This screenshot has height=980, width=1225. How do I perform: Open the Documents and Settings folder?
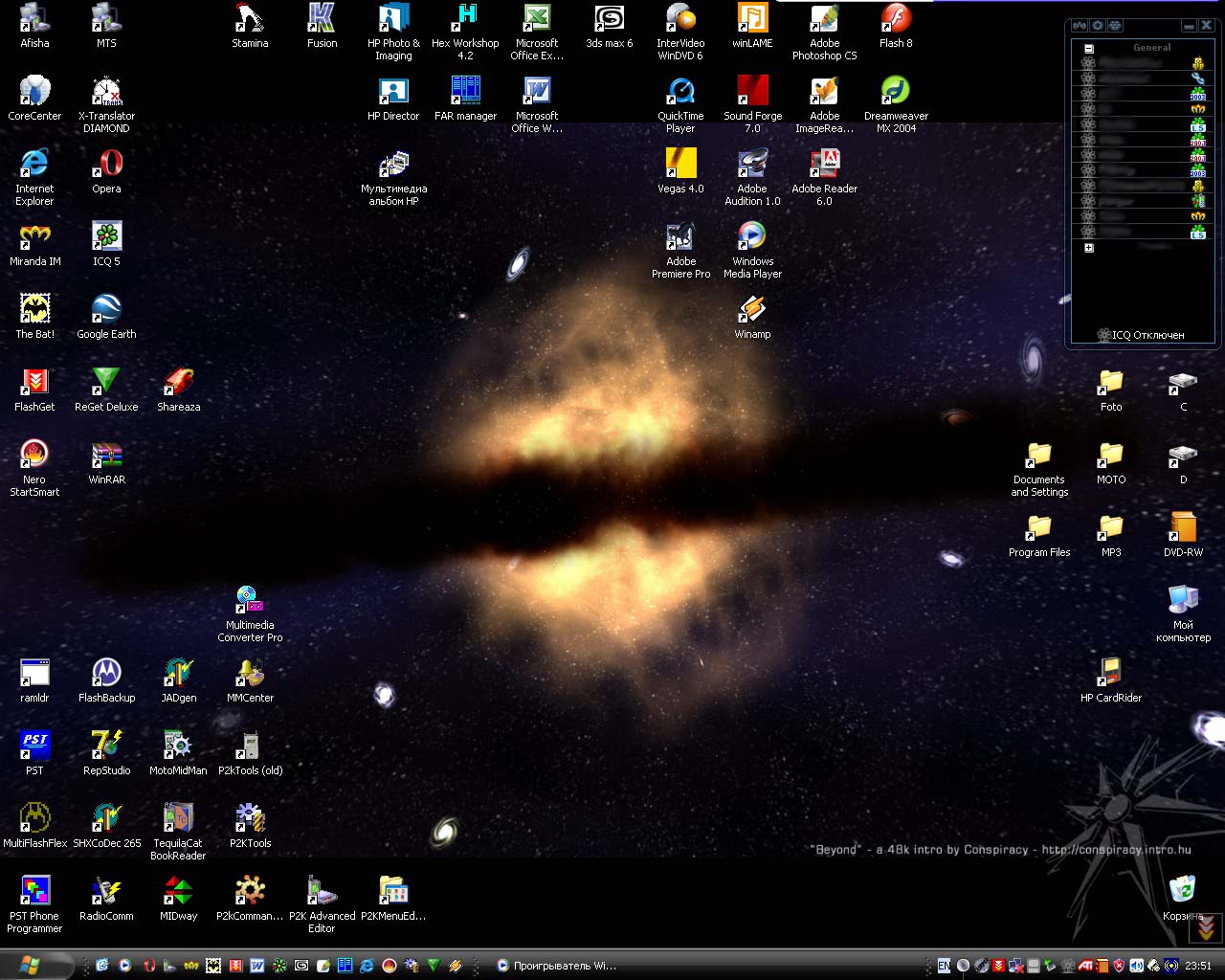click(1039, 468)
